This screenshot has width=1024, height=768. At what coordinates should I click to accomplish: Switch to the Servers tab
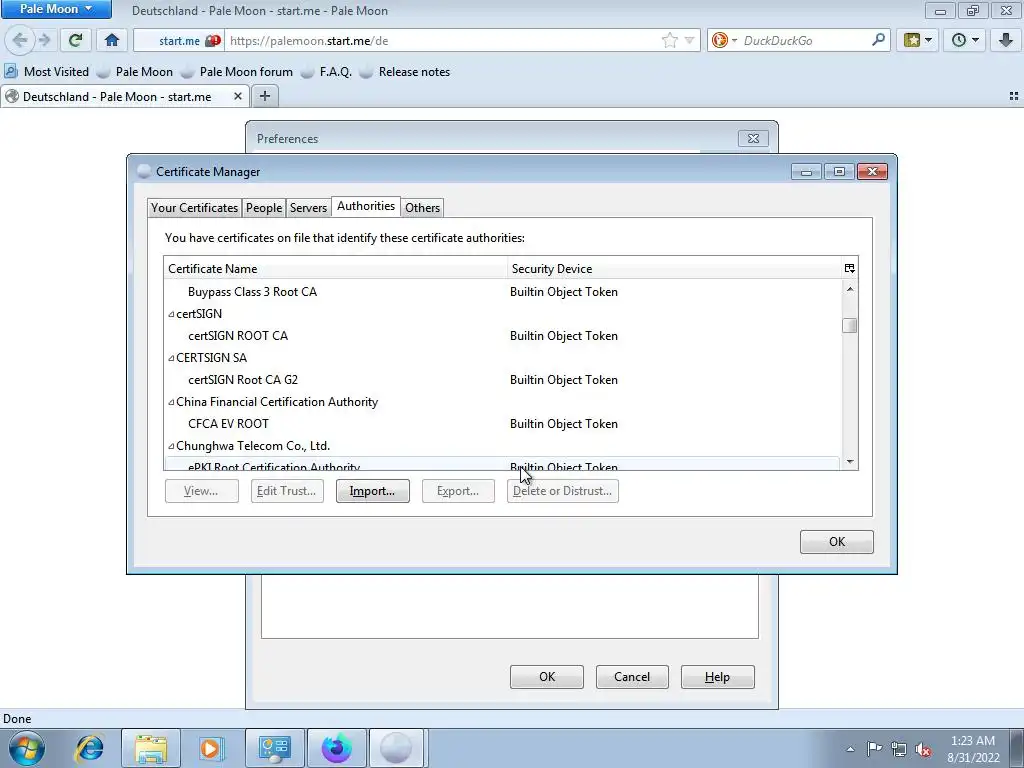coord(308,208)
